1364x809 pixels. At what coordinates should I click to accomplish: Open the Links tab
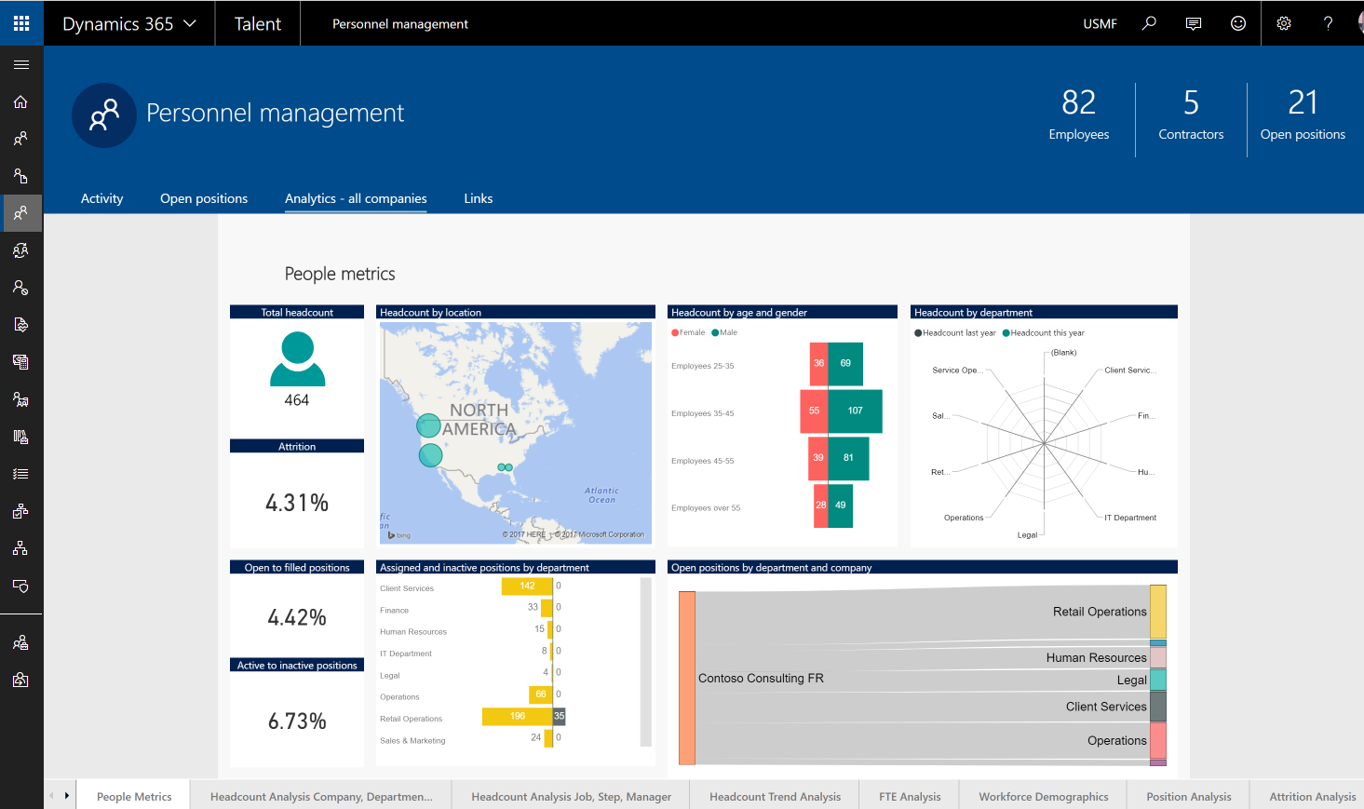pyautogui.click(x=478, y=198)
